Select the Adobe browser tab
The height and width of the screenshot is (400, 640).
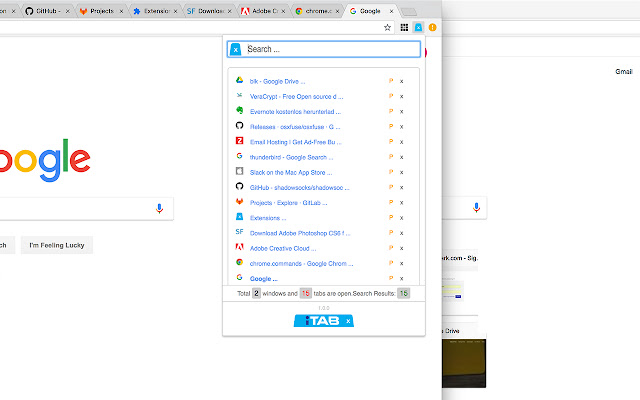263,11
